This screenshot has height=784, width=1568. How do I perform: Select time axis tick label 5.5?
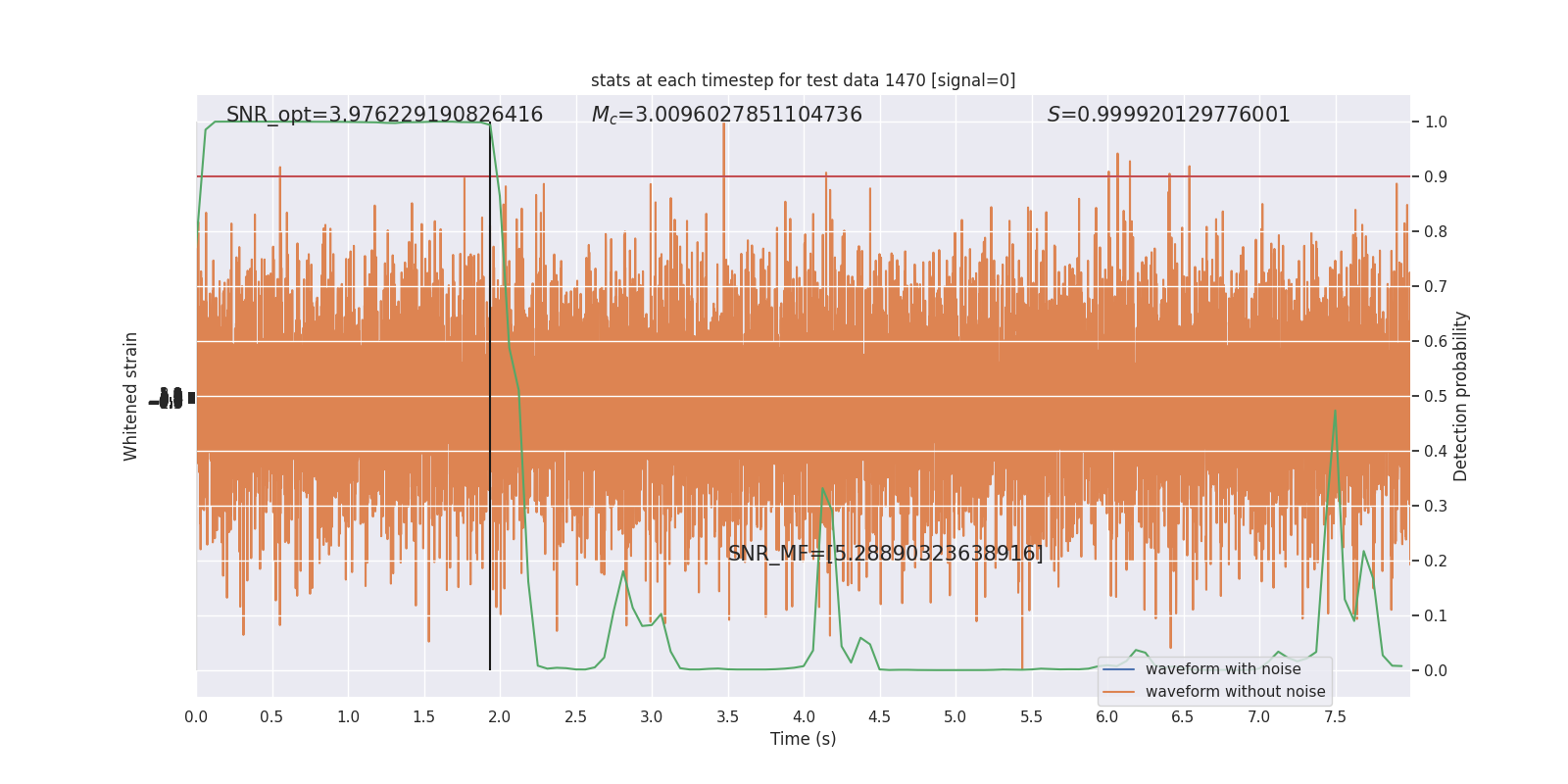click(1031, 717)
